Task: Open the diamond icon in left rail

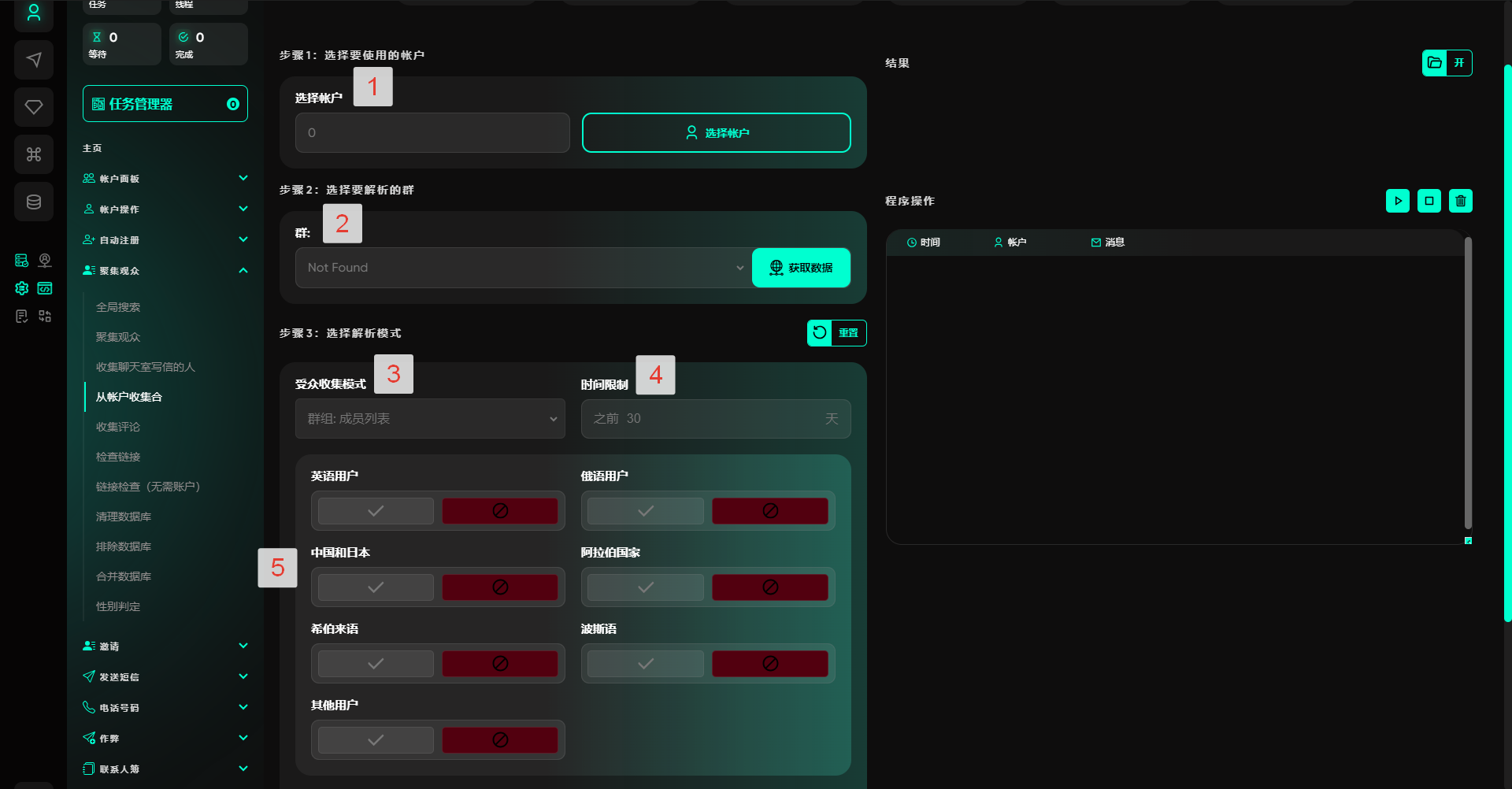Action: click(x=34, y=107)
